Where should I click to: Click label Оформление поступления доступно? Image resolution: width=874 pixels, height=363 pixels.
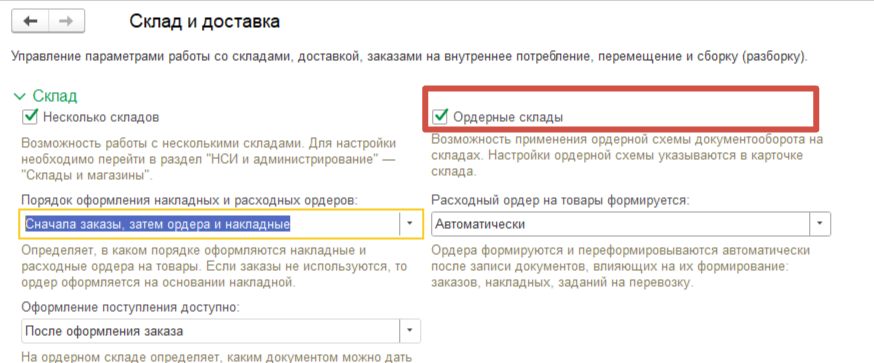click(x=131, y=307)
